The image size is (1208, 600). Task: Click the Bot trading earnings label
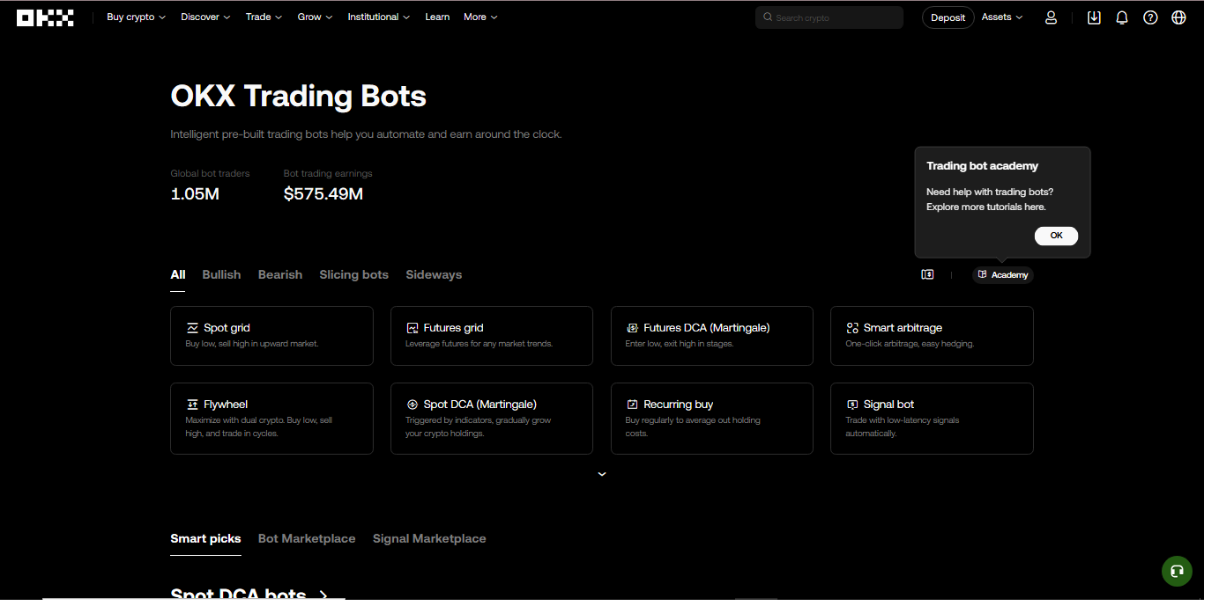pyautogui.click(x=328, y=173)
